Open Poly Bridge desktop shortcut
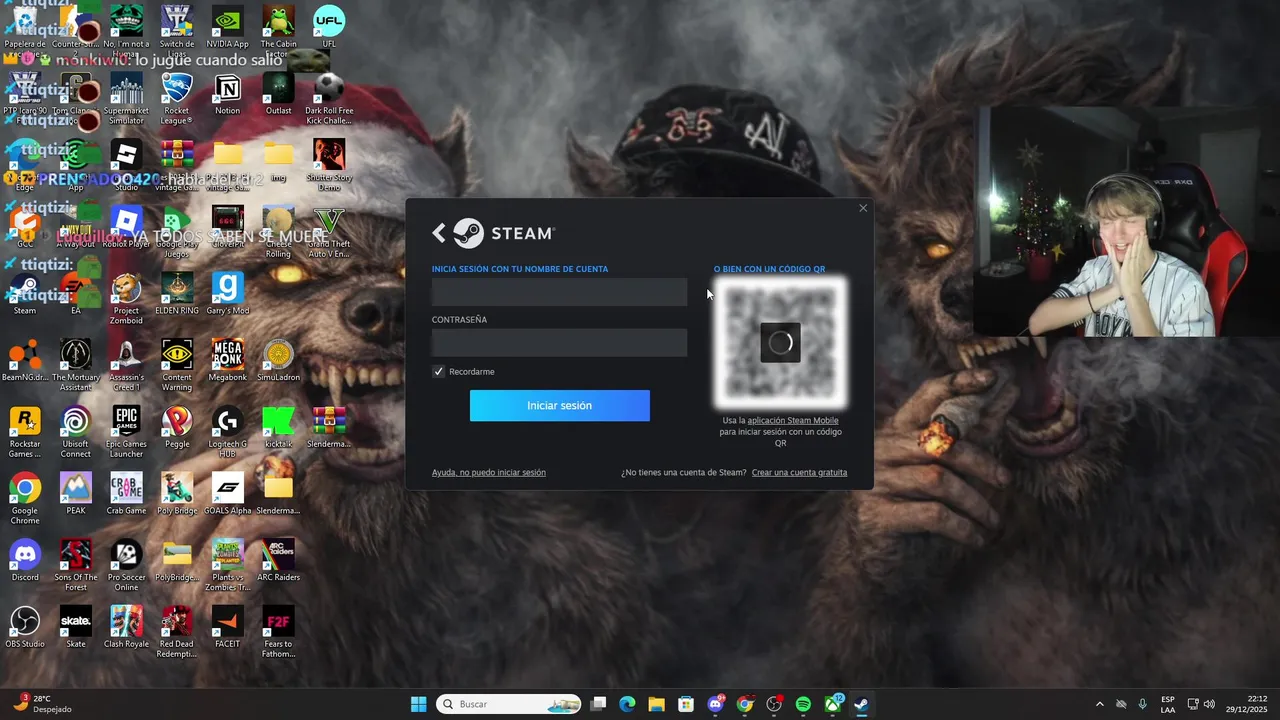The width and height of the screenshot is (1280, 720). 177,494
